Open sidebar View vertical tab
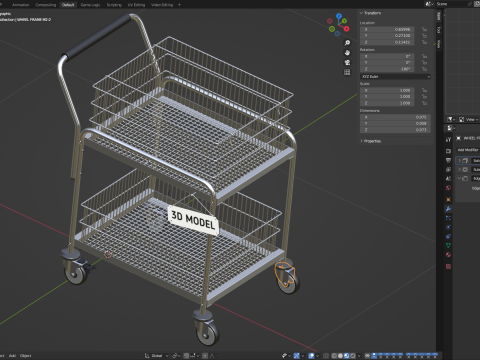Screen dimensions: 480x360 coord(439,44)
